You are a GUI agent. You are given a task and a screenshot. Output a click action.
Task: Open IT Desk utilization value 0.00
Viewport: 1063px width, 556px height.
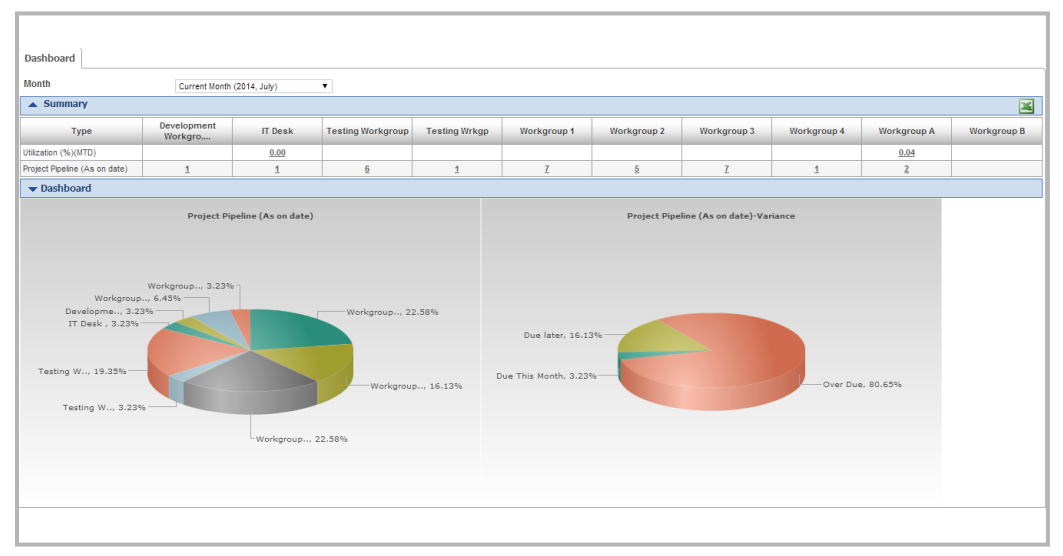pyautogui.click(x=277, y=153)
